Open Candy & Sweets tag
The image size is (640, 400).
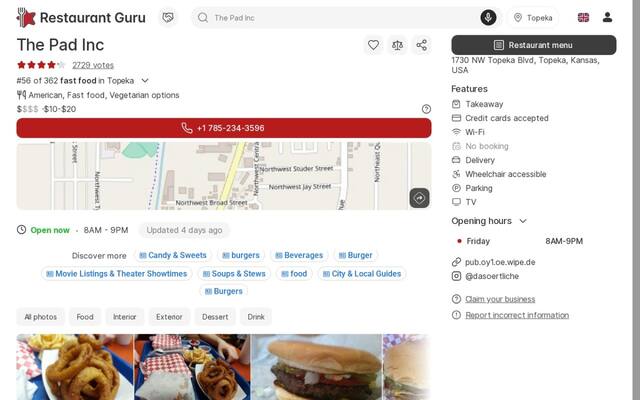point(173,256)
